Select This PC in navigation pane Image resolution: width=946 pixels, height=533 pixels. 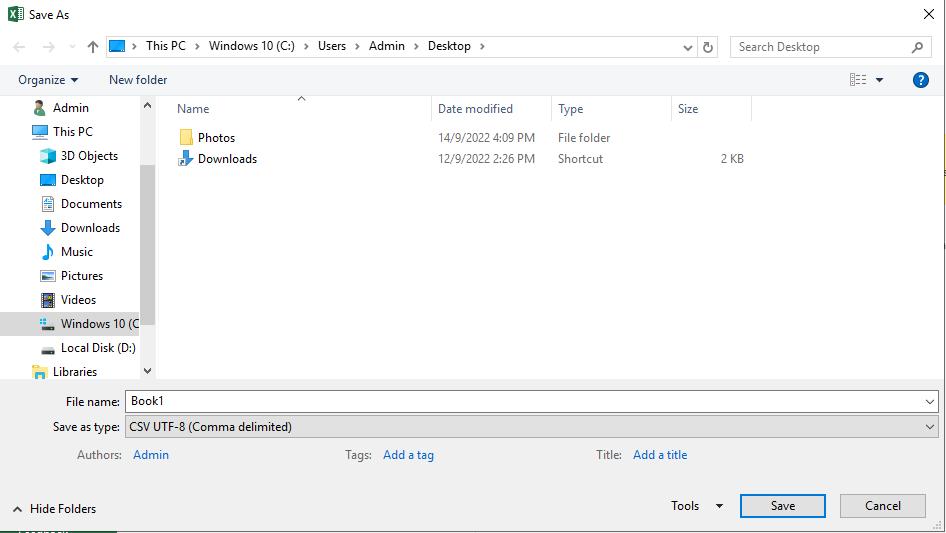72,132
